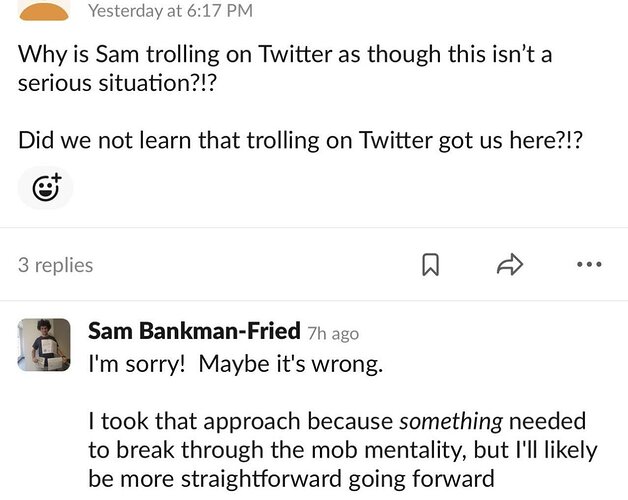Image resolution: width=628 pixels, height=500 pixels.
Task: Open the Sam Bankman-Fried name link
Action: (x=194, y=331)
